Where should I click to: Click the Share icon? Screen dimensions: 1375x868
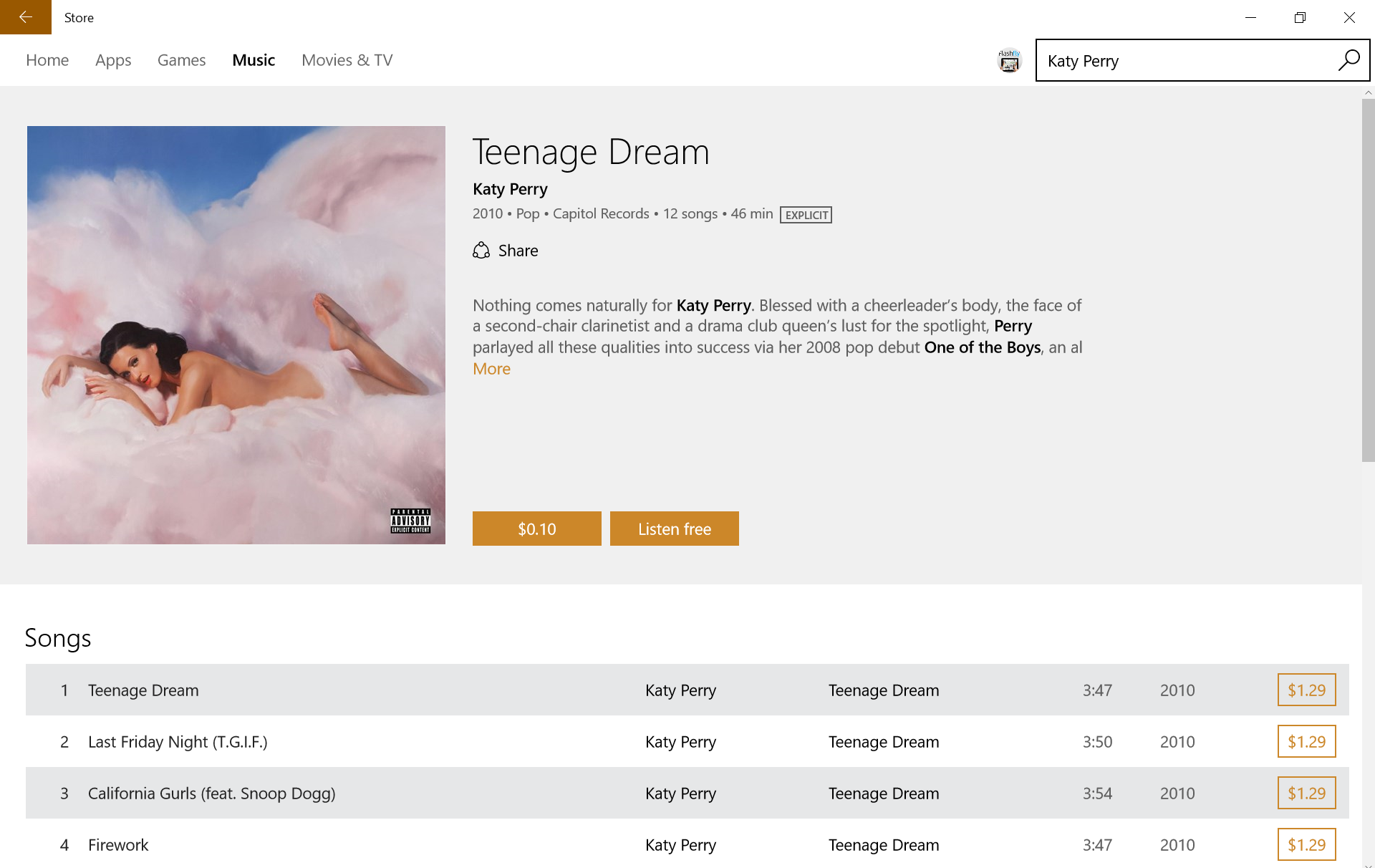[x=481, y=251]
